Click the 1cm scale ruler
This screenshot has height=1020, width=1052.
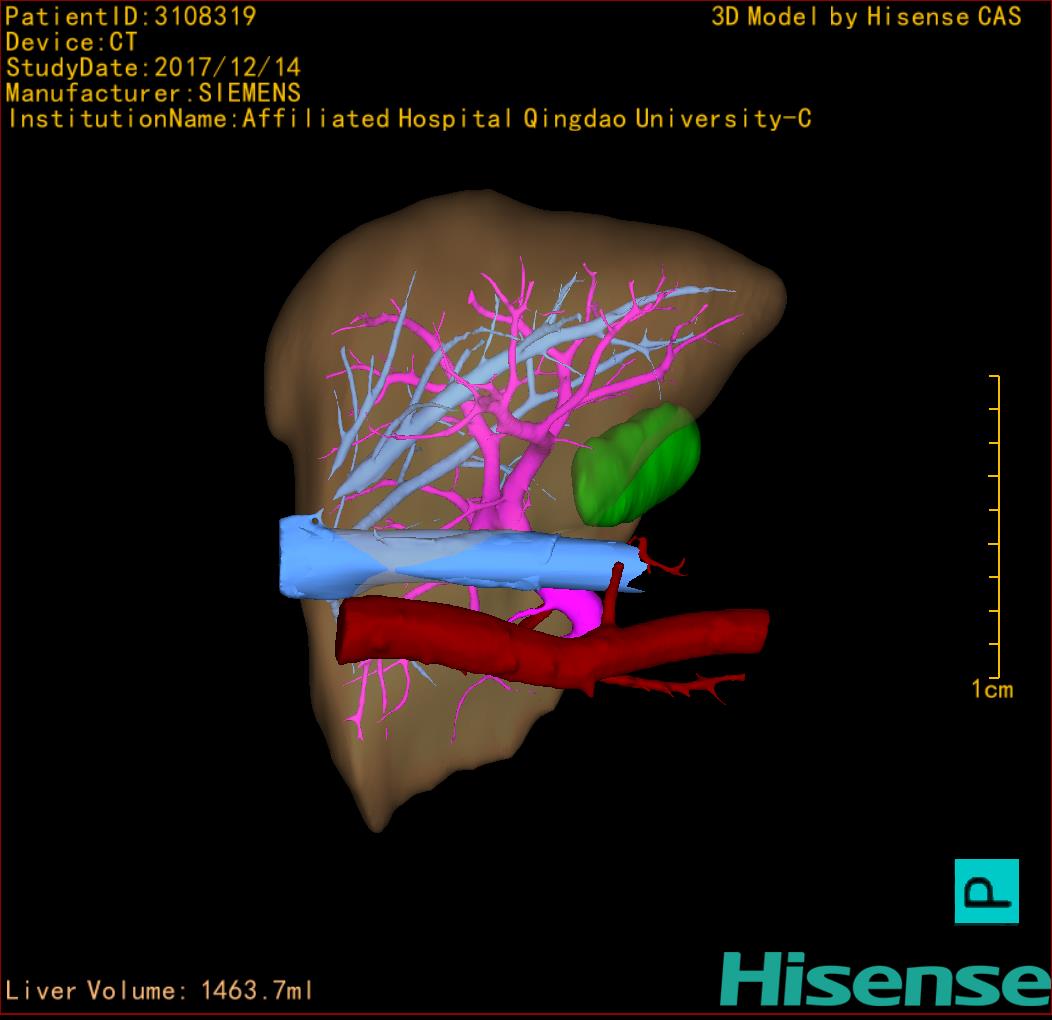pos(994,527)
